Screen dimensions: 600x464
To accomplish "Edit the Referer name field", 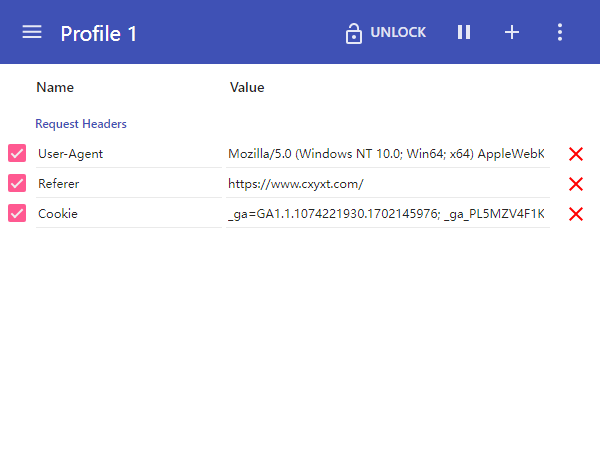I will click(x=129, y=184).
